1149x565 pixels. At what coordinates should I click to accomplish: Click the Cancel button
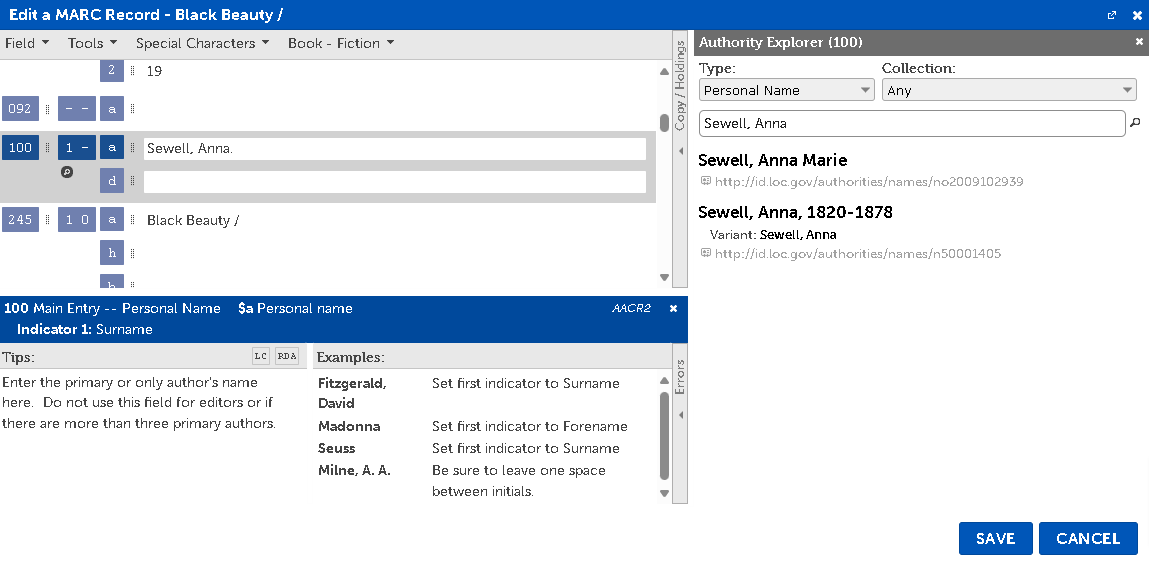pos(1088,539)
